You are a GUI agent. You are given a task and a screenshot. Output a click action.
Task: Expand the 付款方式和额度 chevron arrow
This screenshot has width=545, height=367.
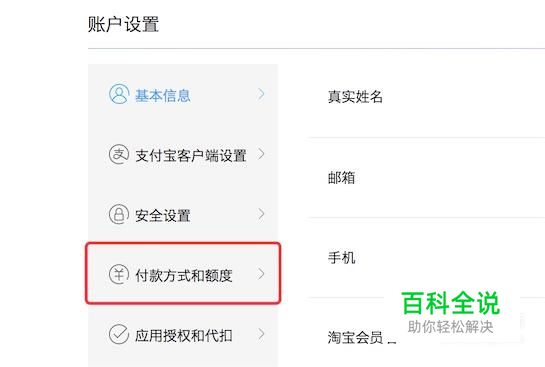[261, 274]
